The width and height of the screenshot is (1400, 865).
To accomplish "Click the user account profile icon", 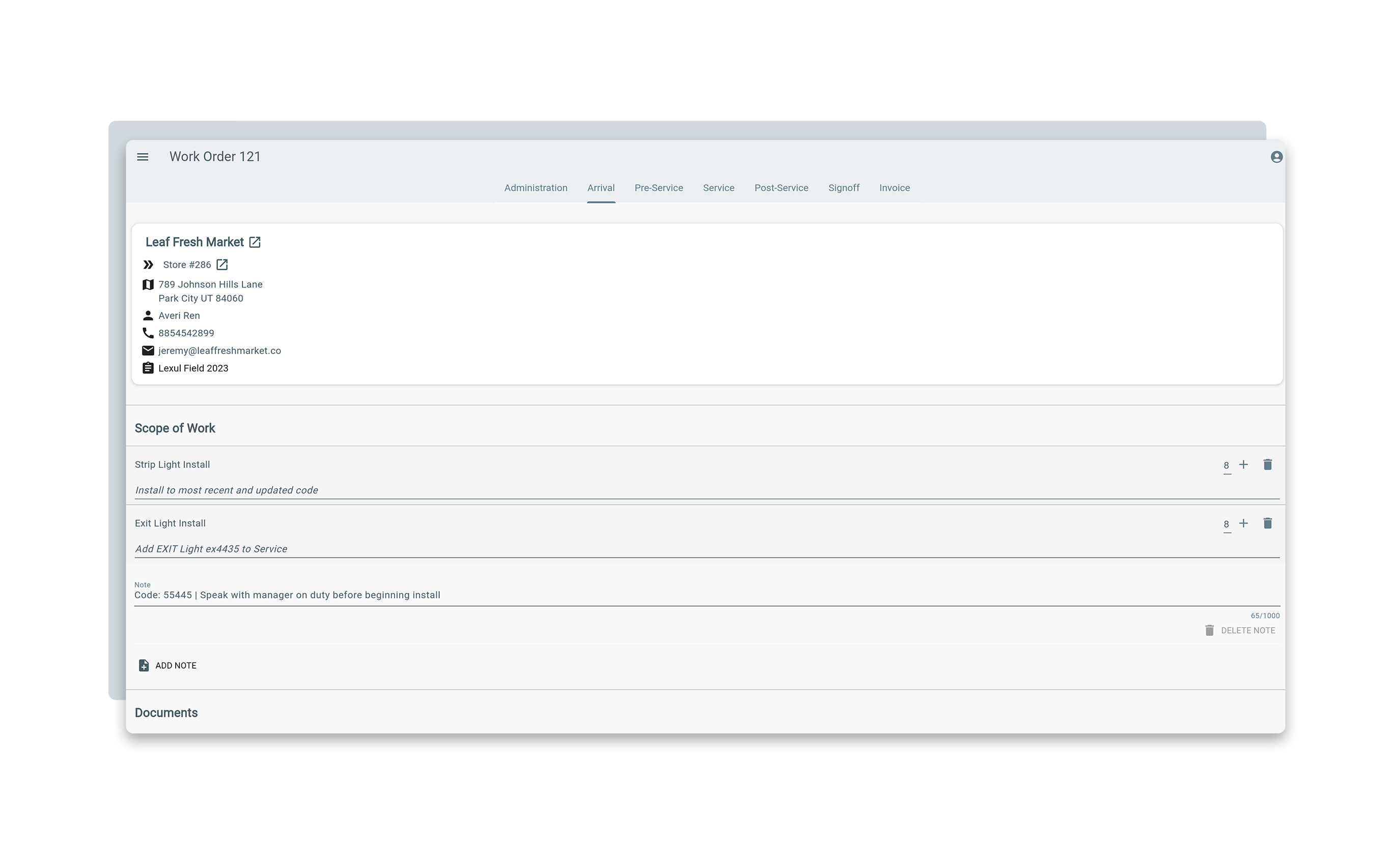I will (x=1276, y=157).
